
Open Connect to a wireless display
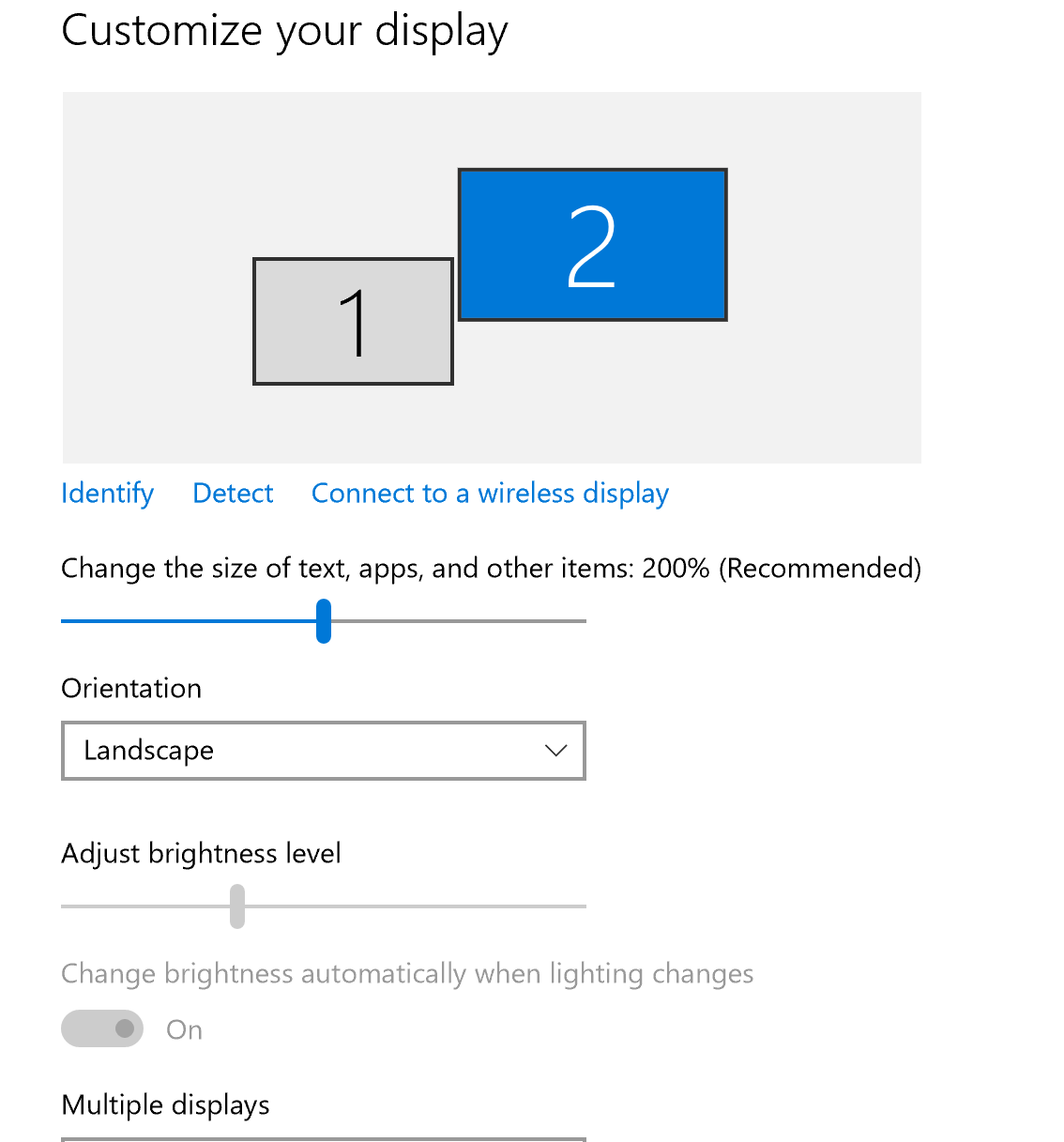point(490,494)
